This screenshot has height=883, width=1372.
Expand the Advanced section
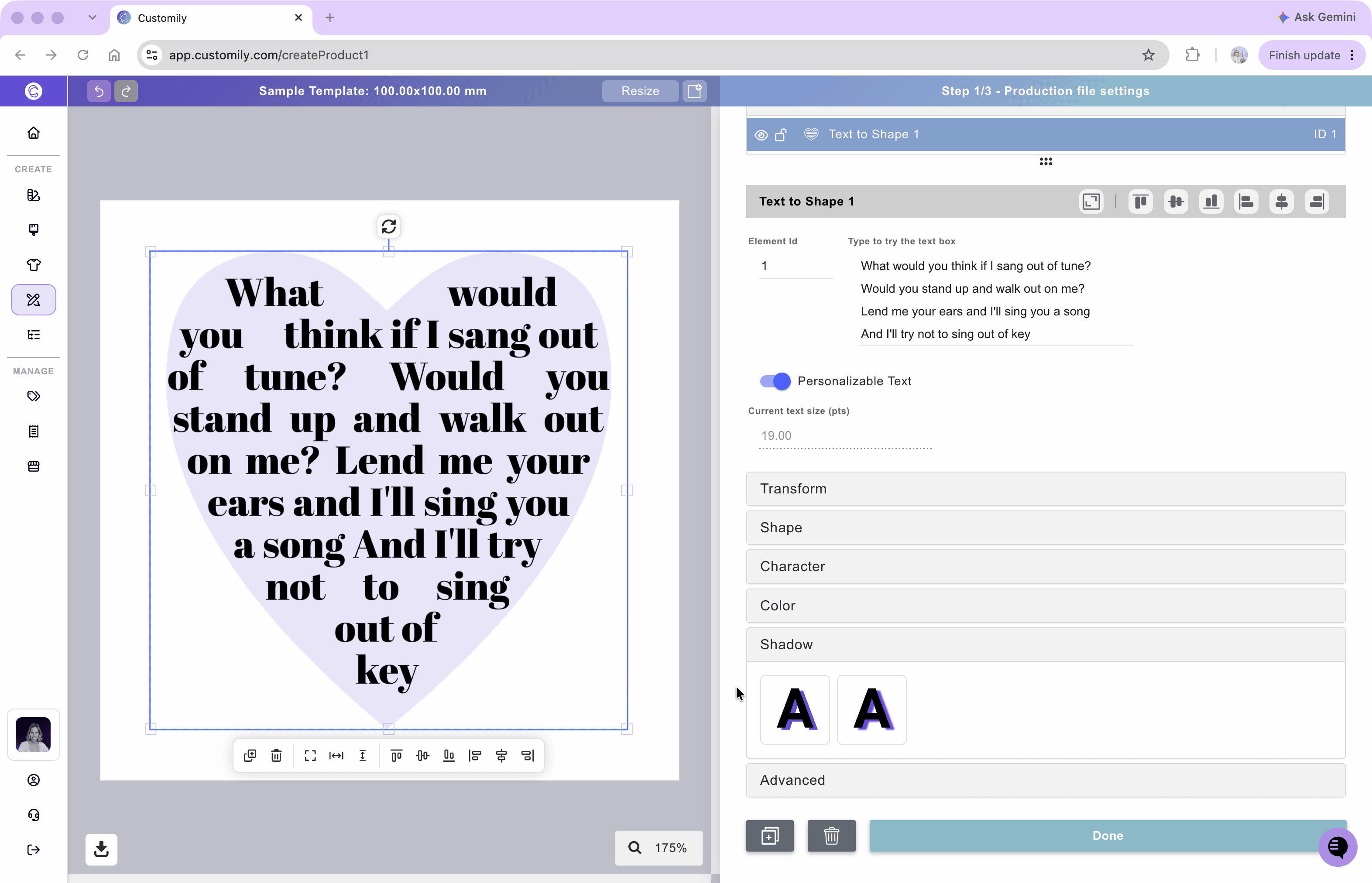pos(1045,780)
